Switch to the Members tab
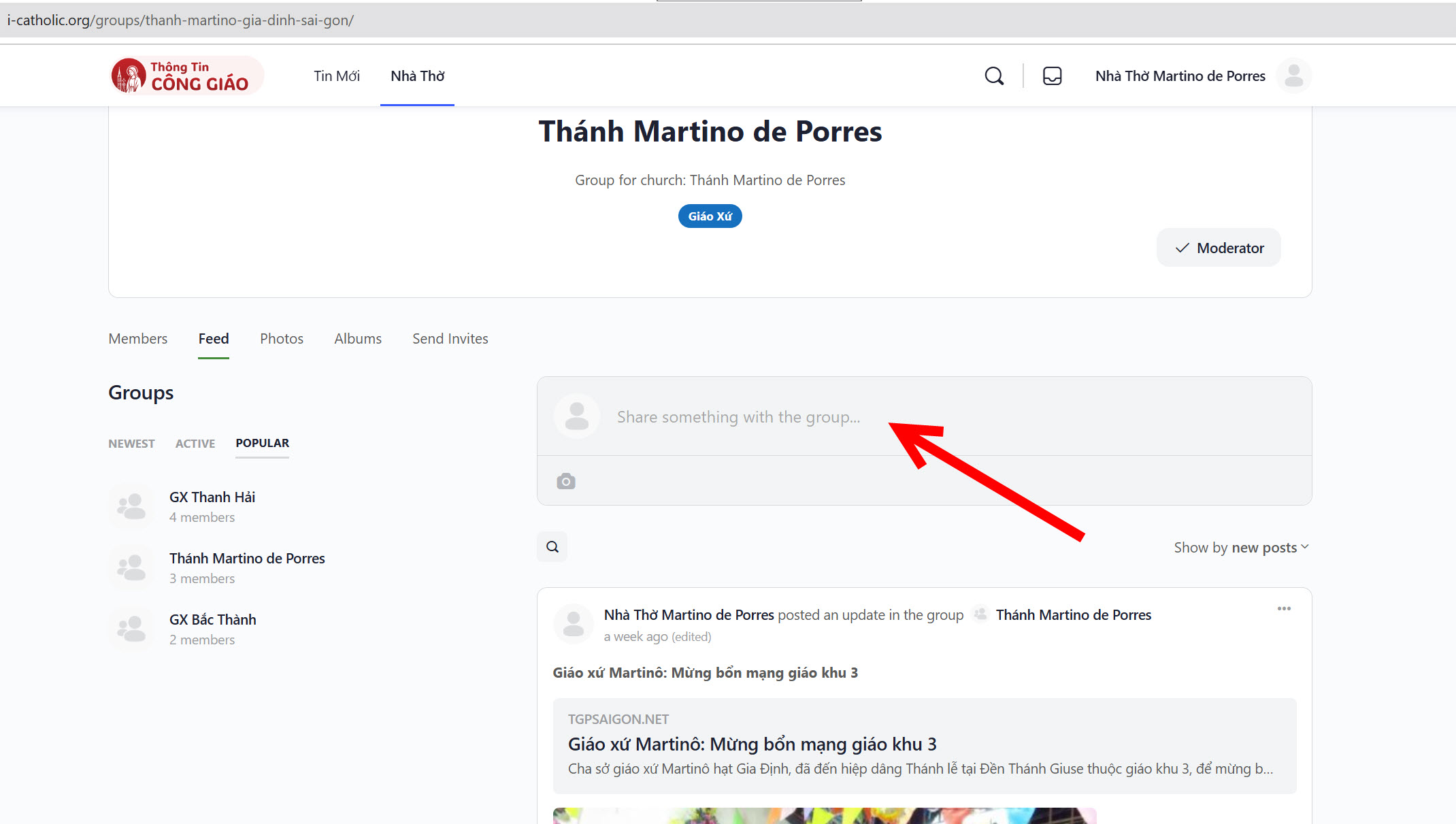1456x824 pixels. (137, 339)
